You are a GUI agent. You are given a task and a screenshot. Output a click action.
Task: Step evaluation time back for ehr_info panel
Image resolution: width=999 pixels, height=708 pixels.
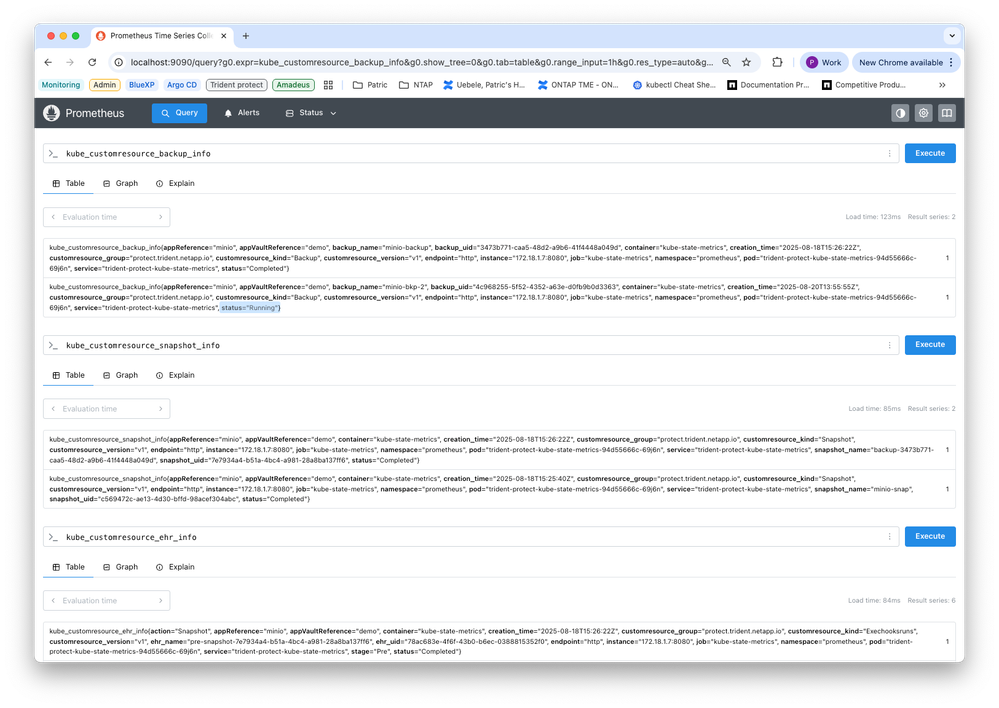[54, 600]
